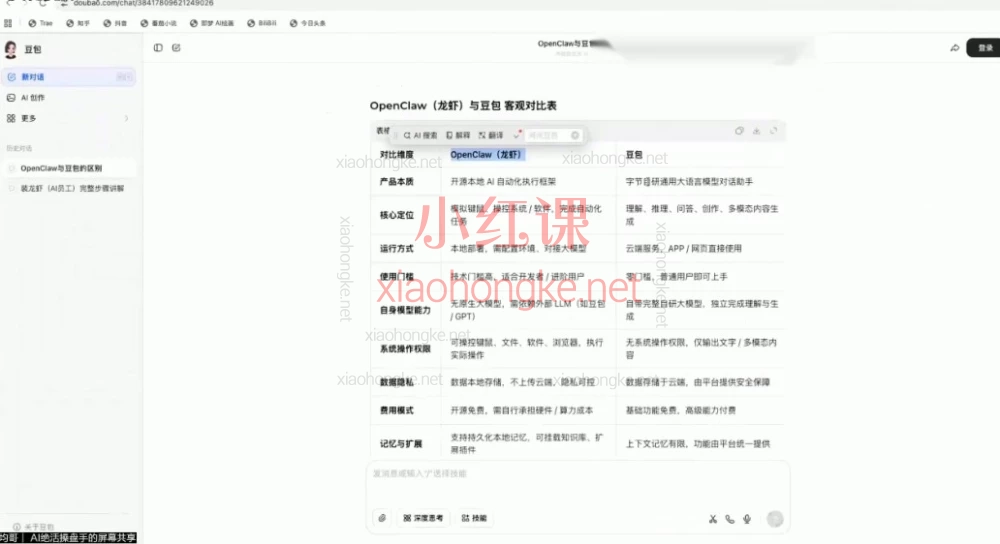1000x544 pixels.
Task: Click 解释 in the selection toolbar
Action: (458, 135)
